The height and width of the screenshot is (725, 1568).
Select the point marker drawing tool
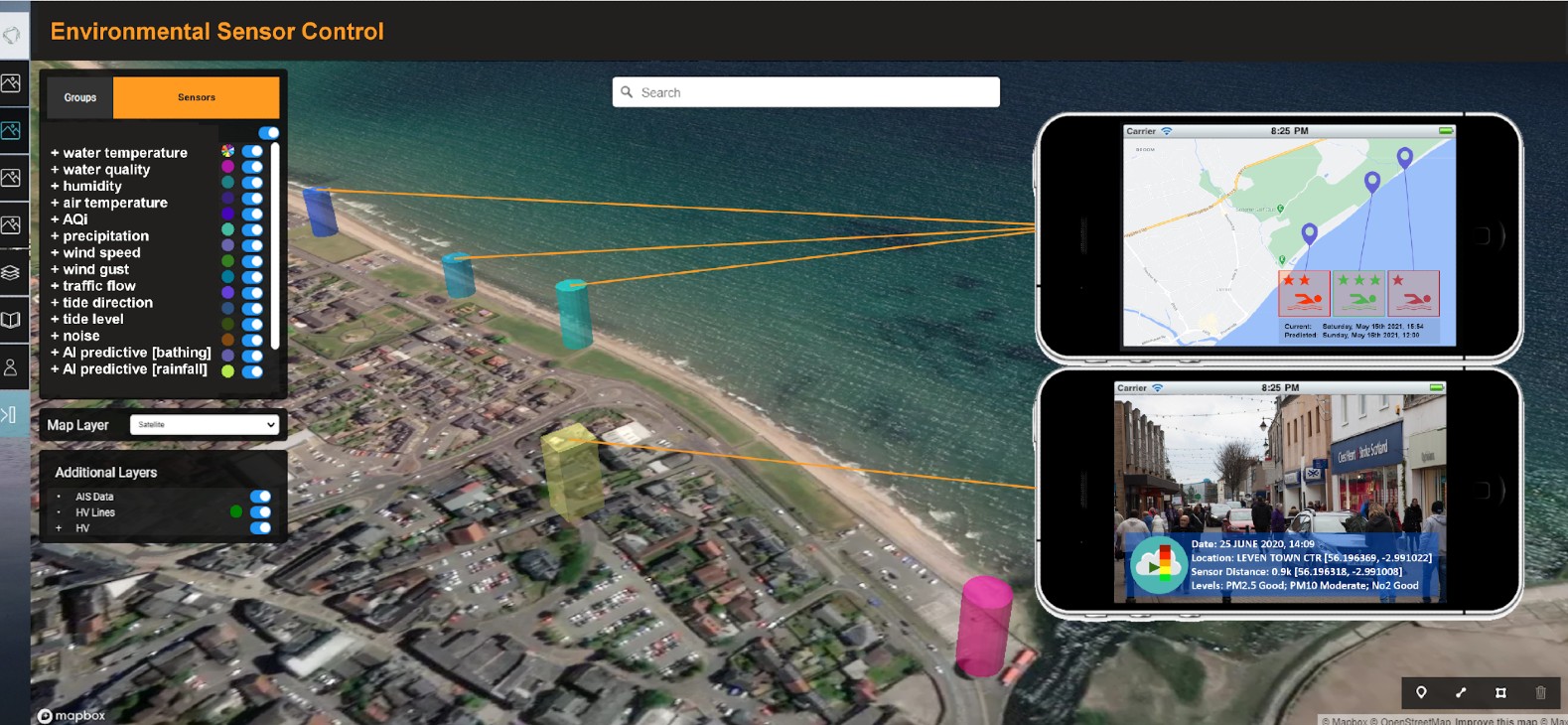click(1421, 692)
